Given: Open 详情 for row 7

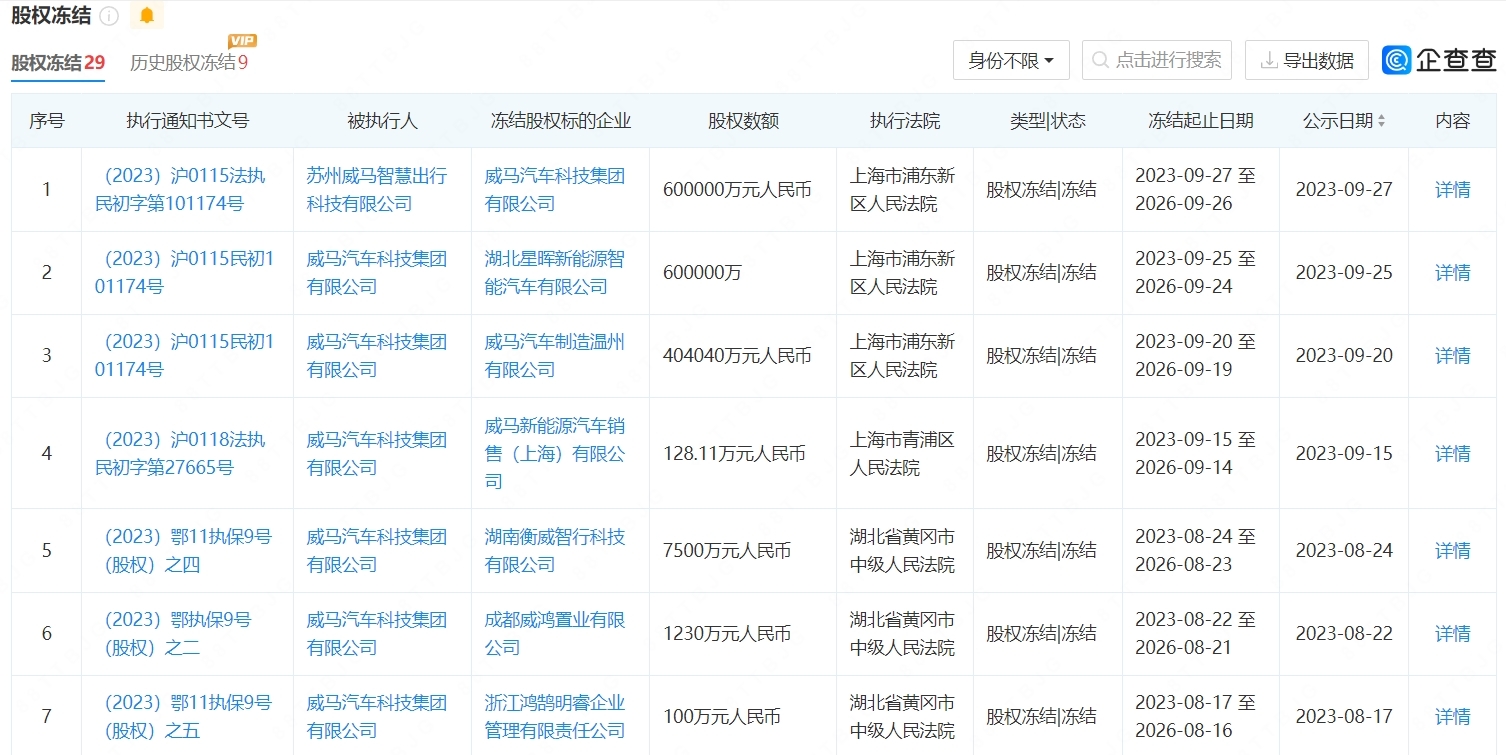Looking at the screenshot, I should [x=1452, y=717].
